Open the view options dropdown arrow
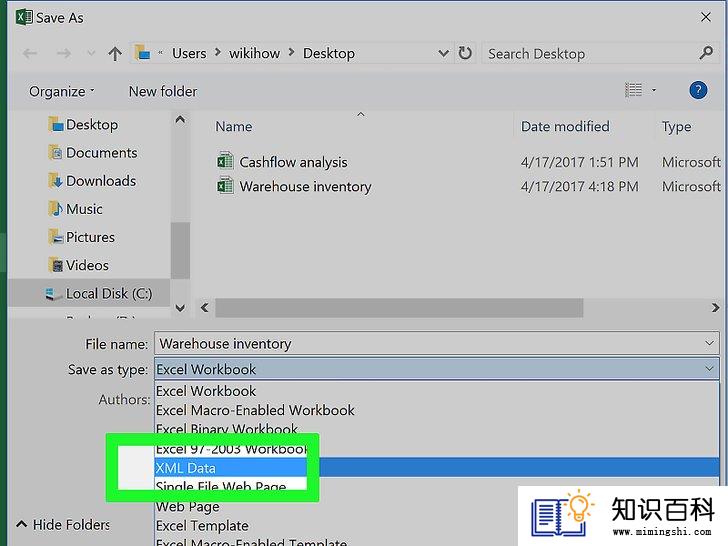 [654, 90]
